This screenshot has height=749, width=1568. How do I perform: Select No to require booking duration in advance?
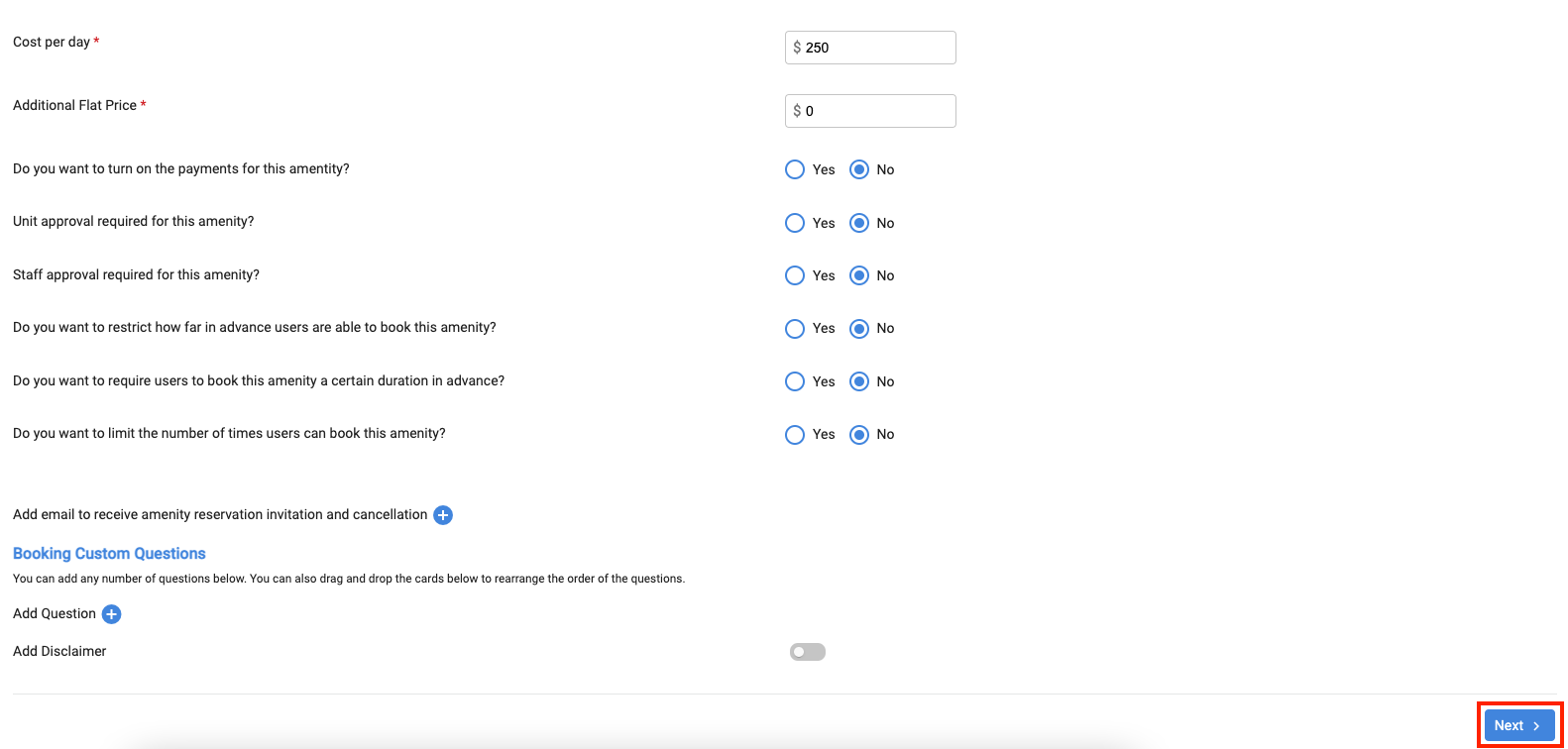point(859,381)
